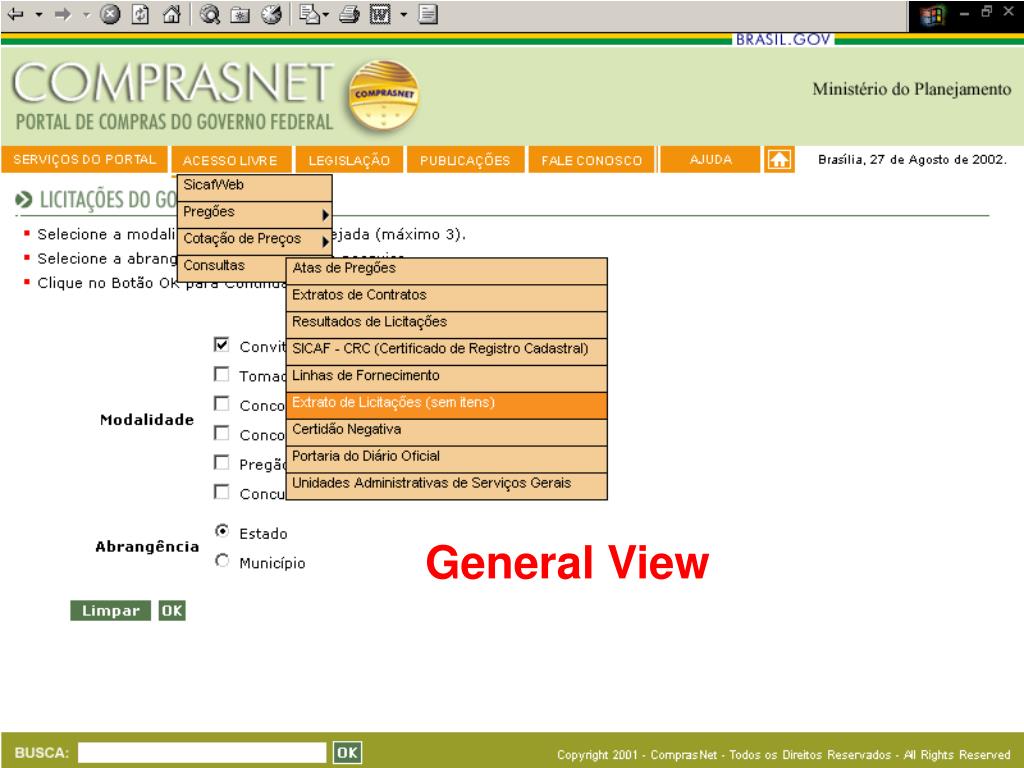Image resolution: width=1024 pixels, height=768 pixels.
Task: Refresh the current page
Action: pos(140,14)
